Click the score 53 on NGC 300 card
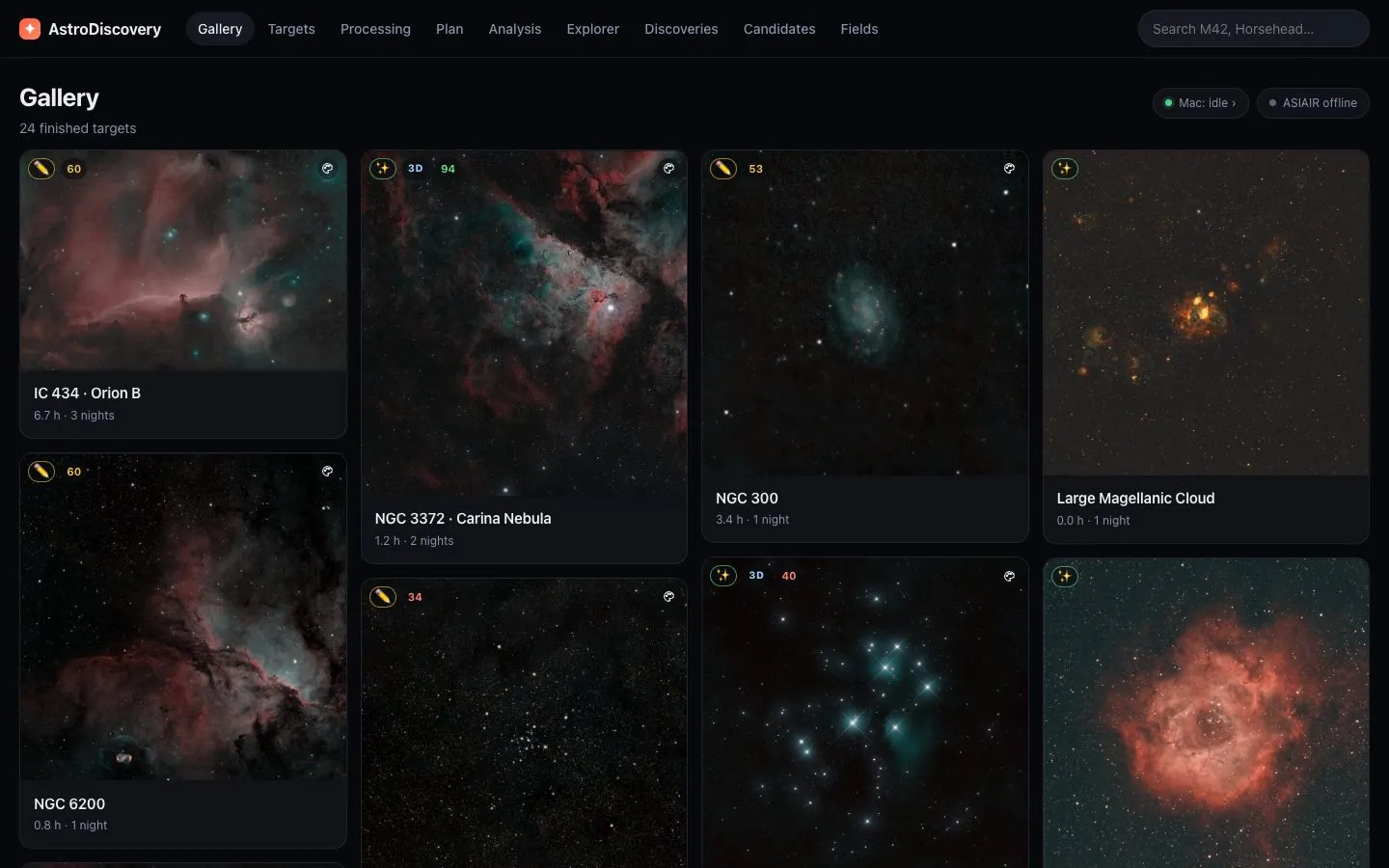This screenshot has width=1389, height=868. point(756,169)
